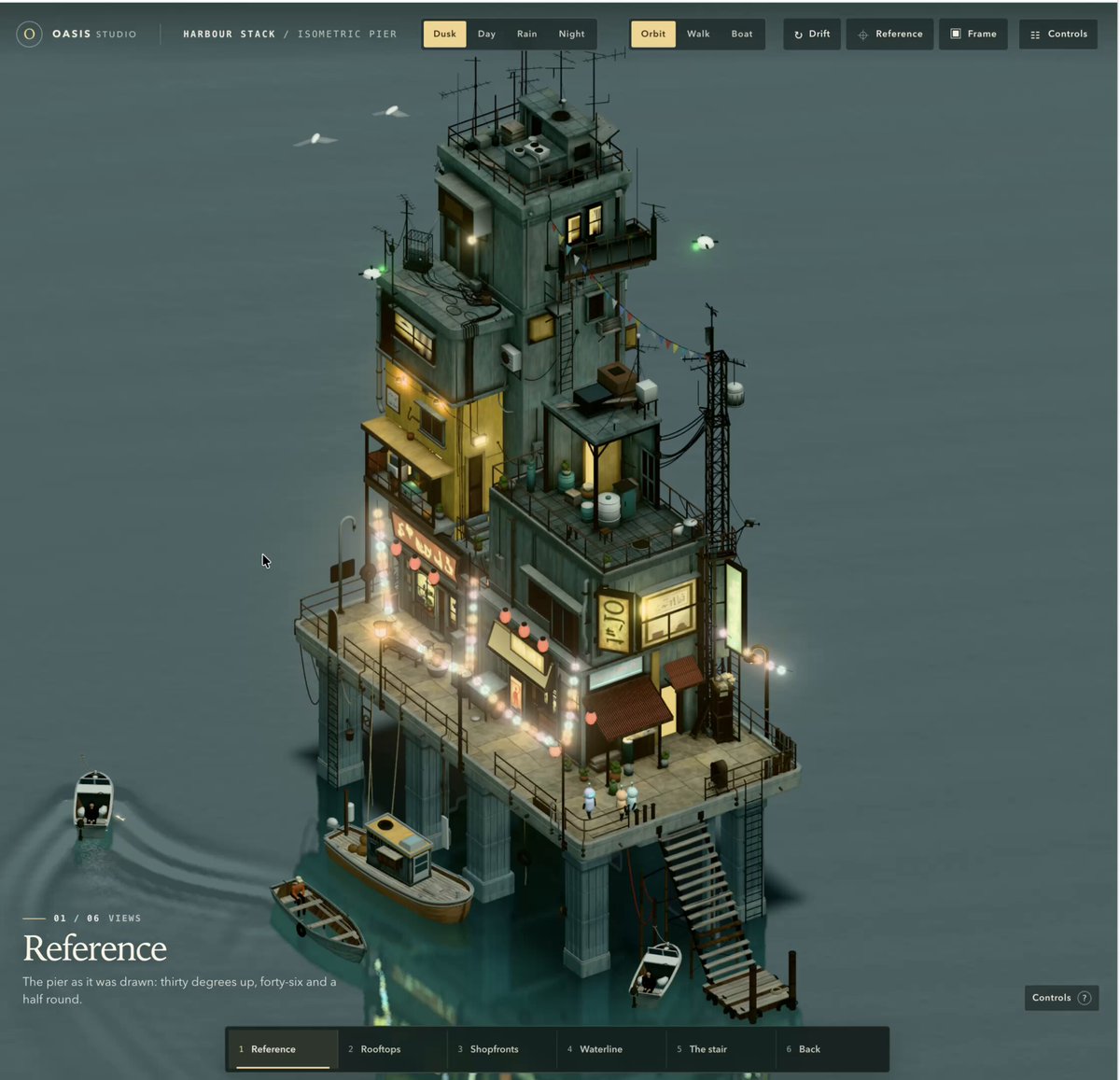Open Controls help button at bottom right
Viewport: 1120px width, 1080px height.
coord(1061,998)
